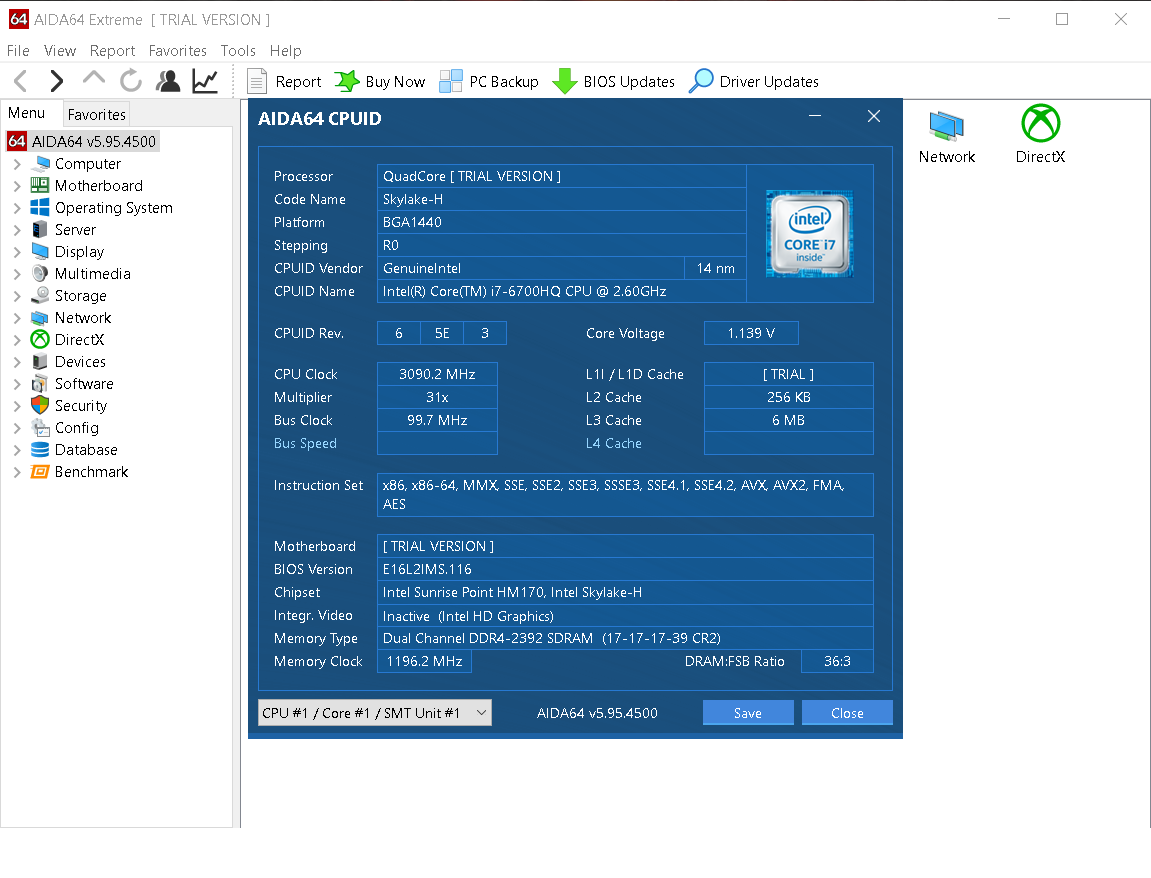The image size is (1151, 878).
Task: Select the Config tree icon
Action: [40, 428]
